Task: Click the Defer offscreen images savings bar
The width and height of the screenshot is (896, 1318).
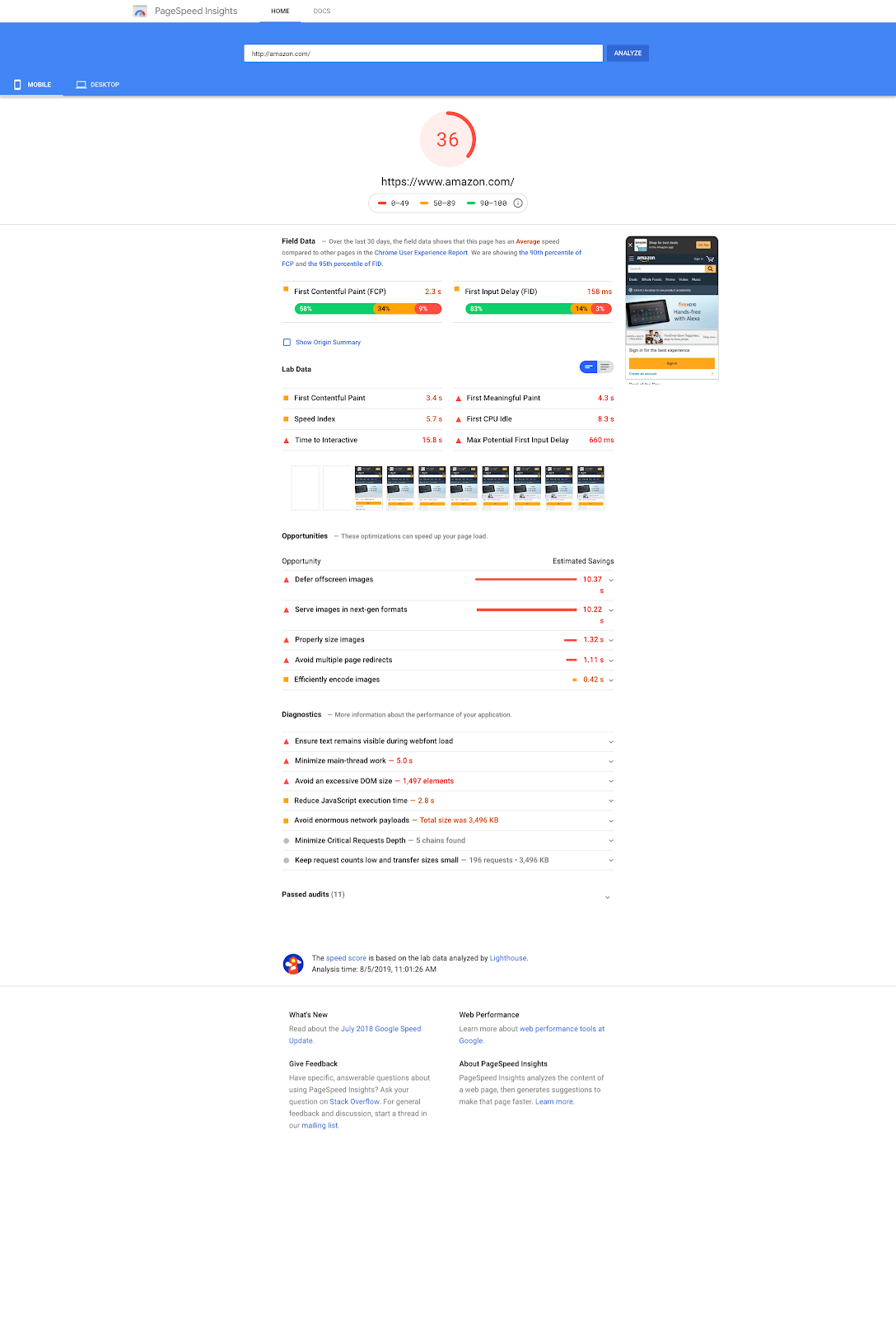Action: pos(525,580)
